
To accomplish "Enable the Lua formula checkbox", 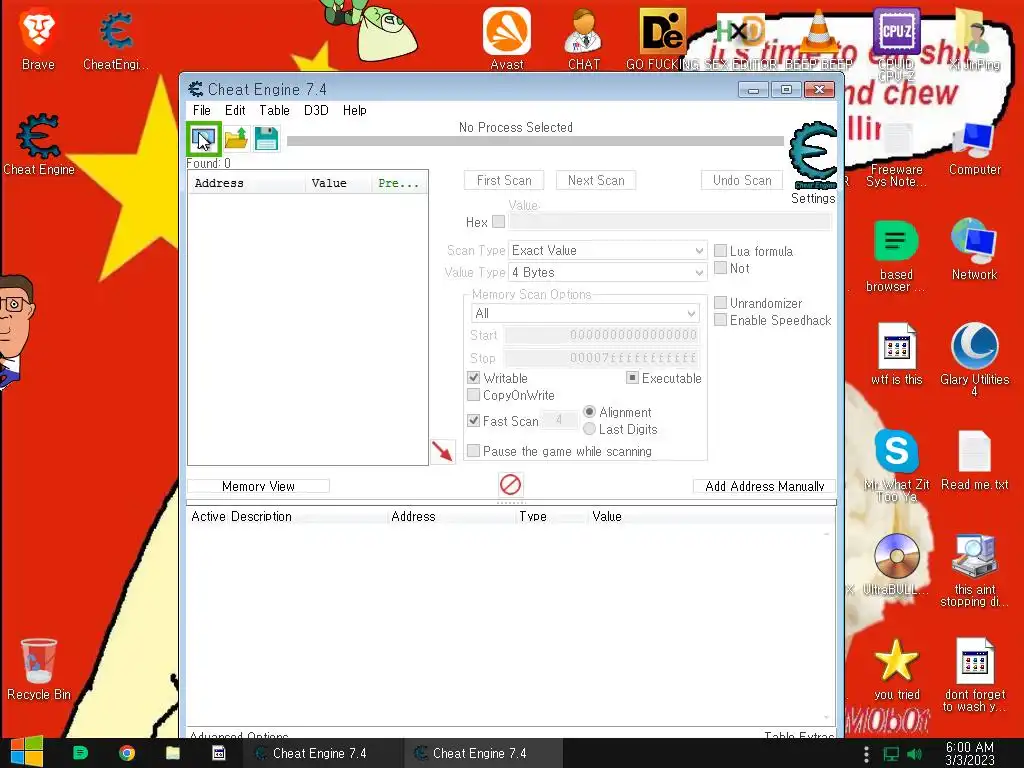I will pos(720,251).
